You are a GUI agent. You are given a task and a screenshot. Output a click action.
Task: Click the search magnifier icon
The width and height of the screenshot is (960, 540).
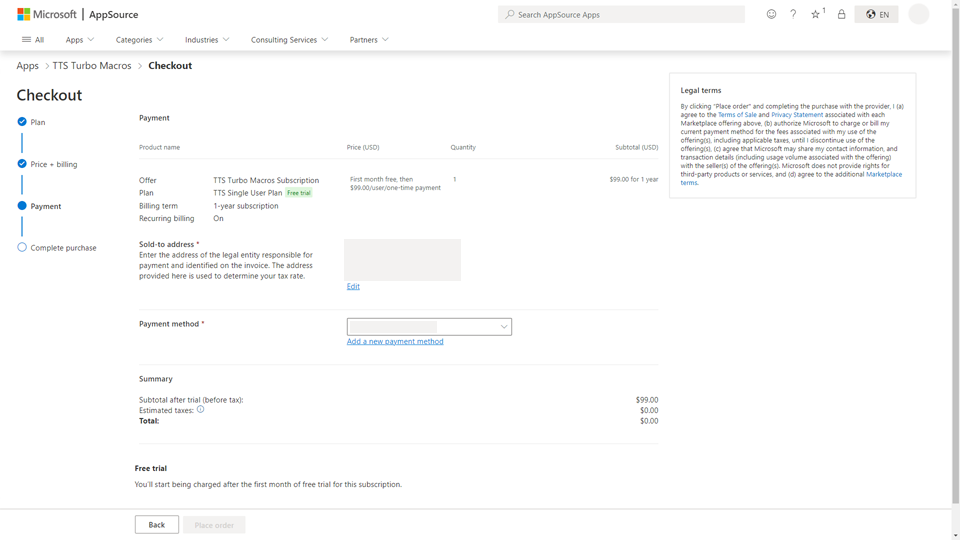pyautogui.click(x=509, y=14)
